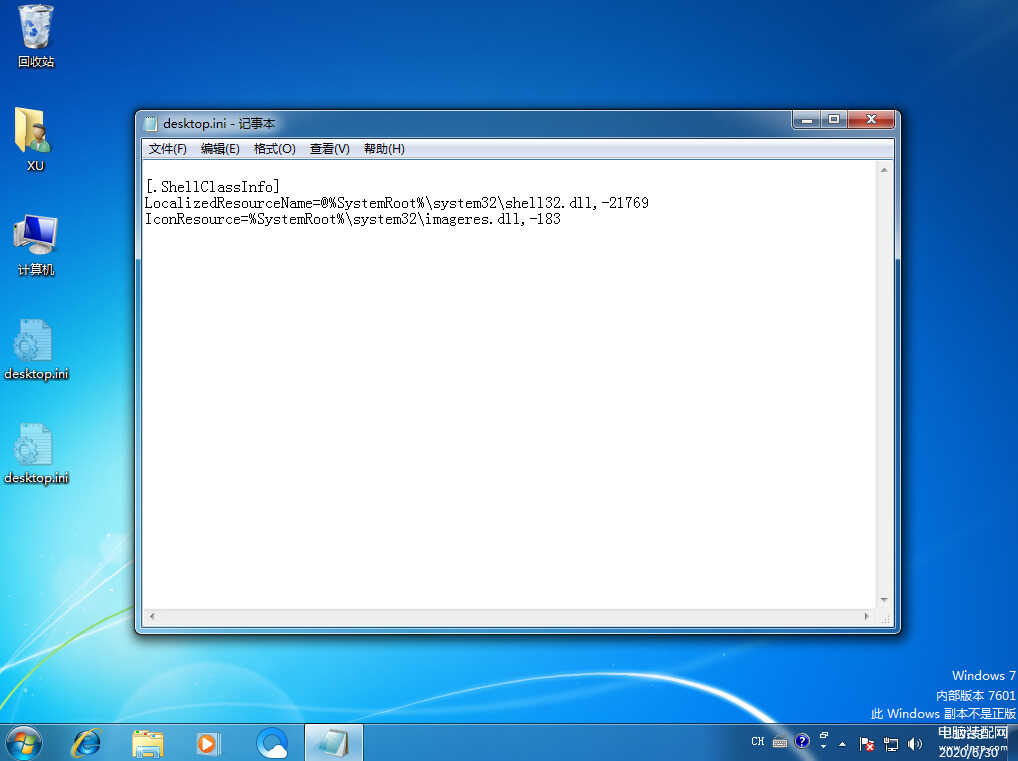Click the keyboard icon on the language bar
The height and width of the screenshot is (761, 1018).
[x=780, y=742]
